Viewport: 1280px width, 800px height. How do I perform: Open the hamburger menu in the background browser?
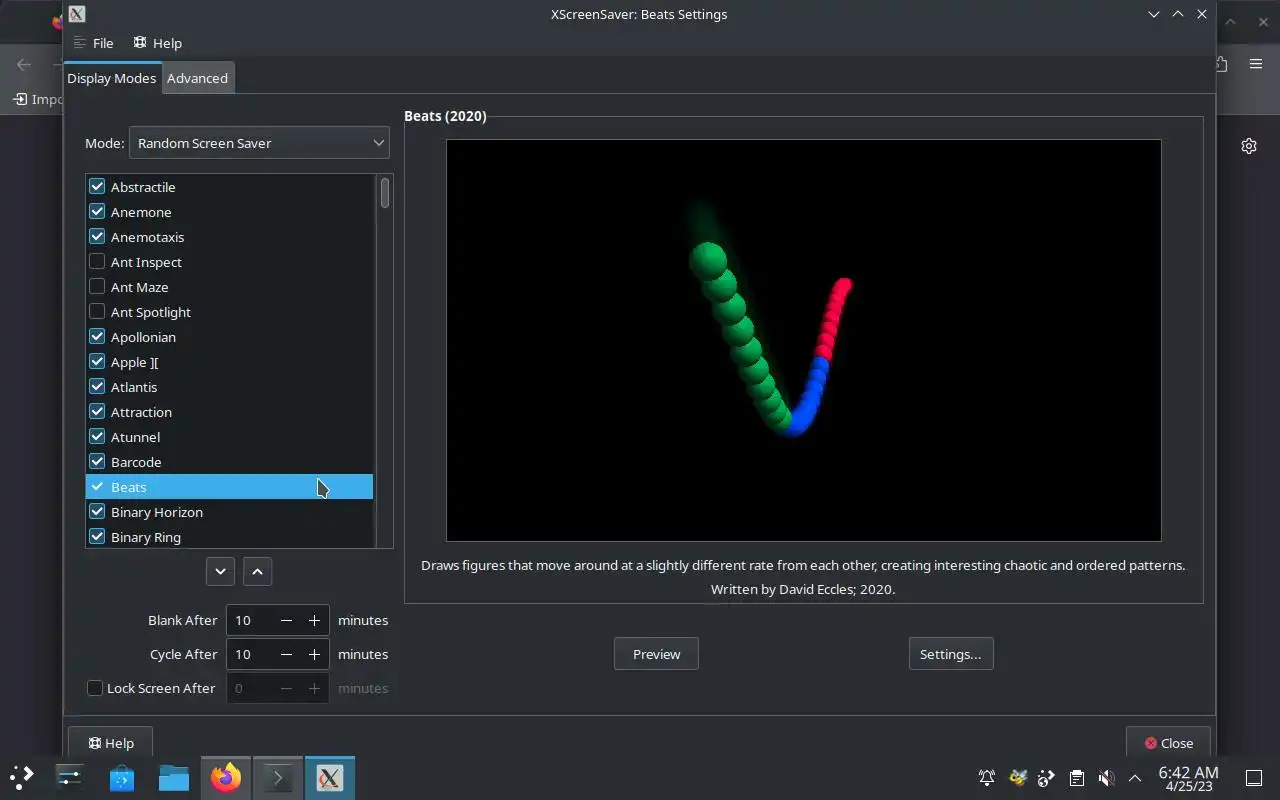point(1256,64)
